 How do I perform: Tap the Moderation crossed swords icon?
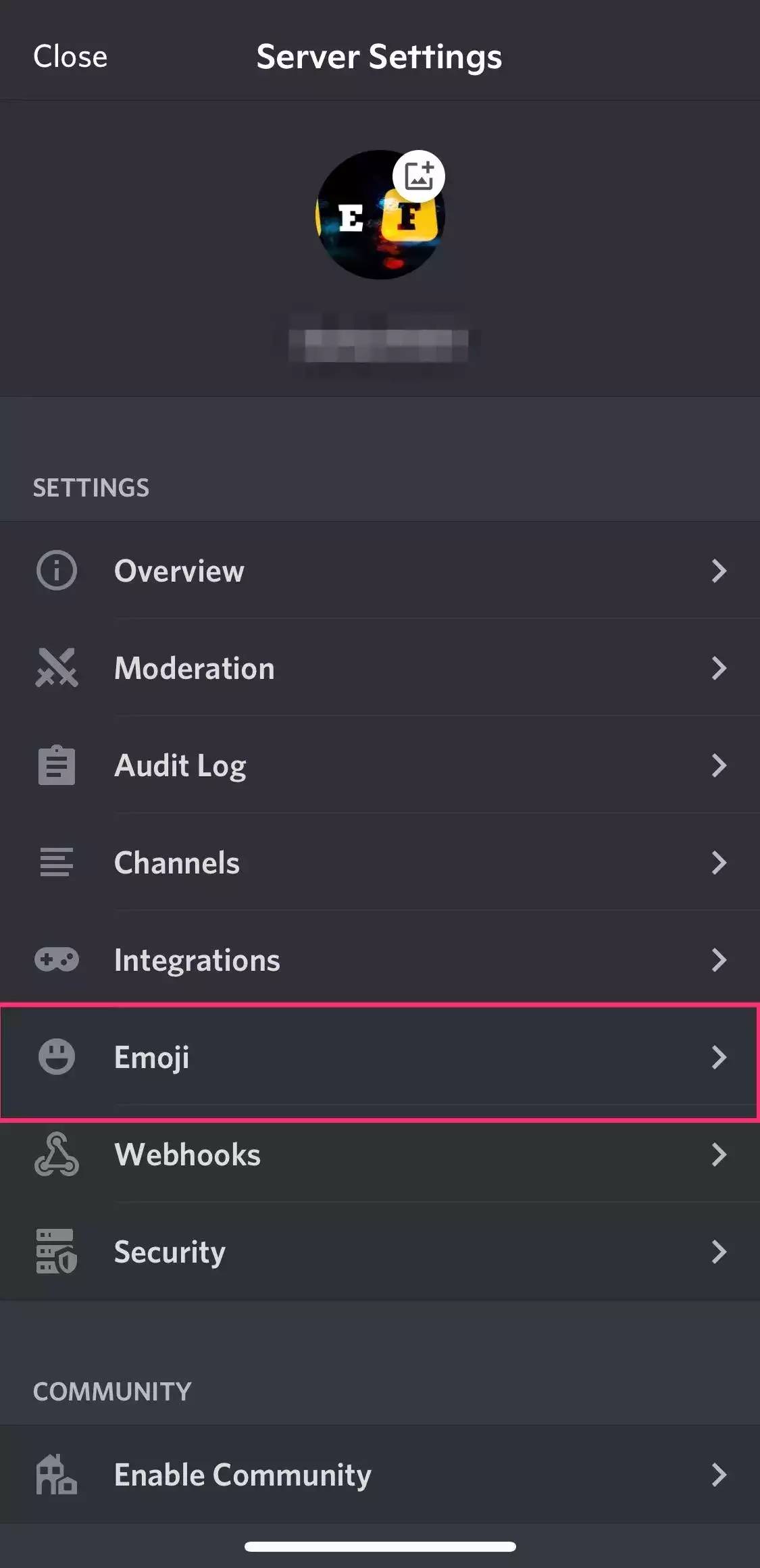point(57,668)
